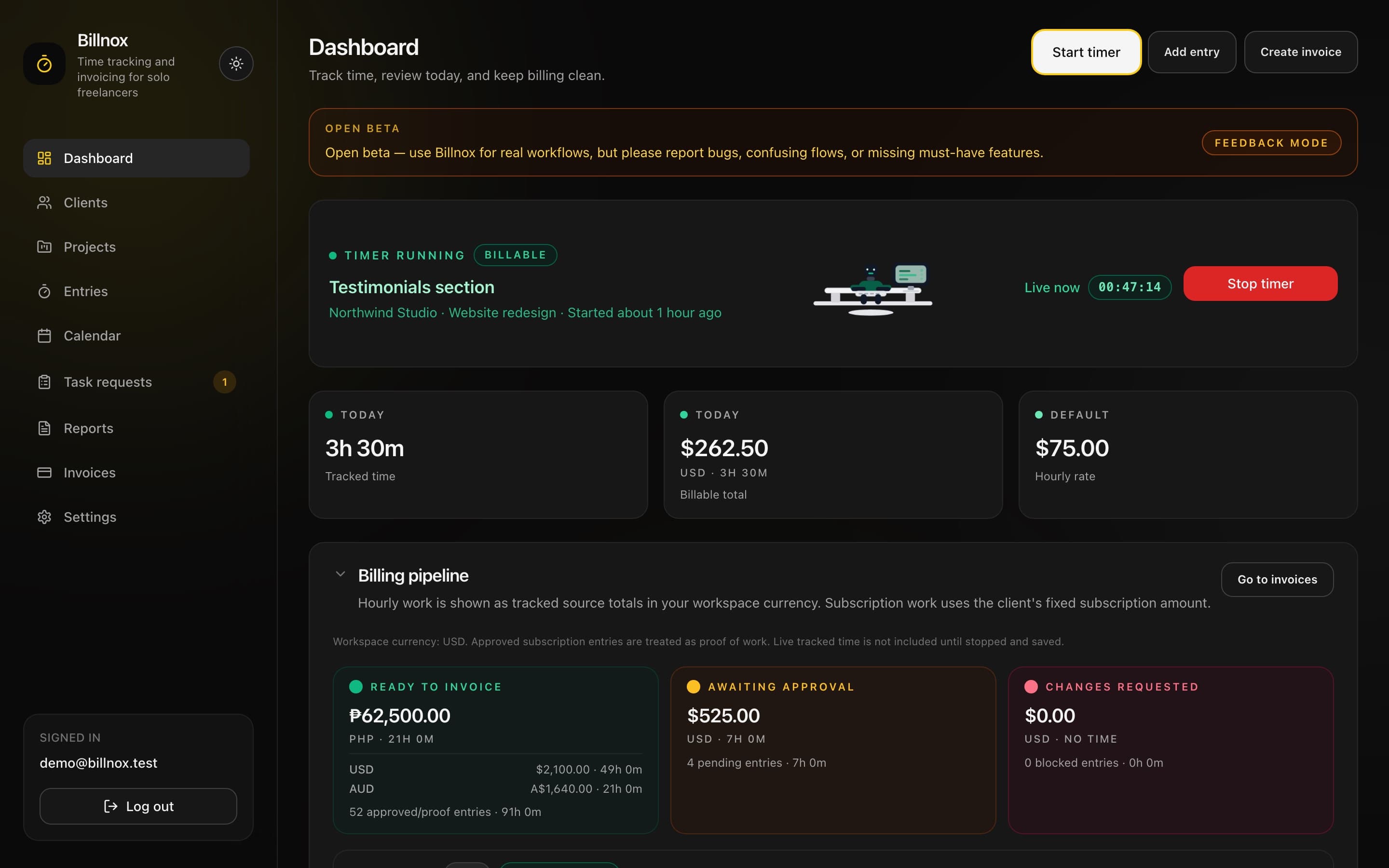
Task: Toggle the light/dark theme sun button
Action: (236, 64)
